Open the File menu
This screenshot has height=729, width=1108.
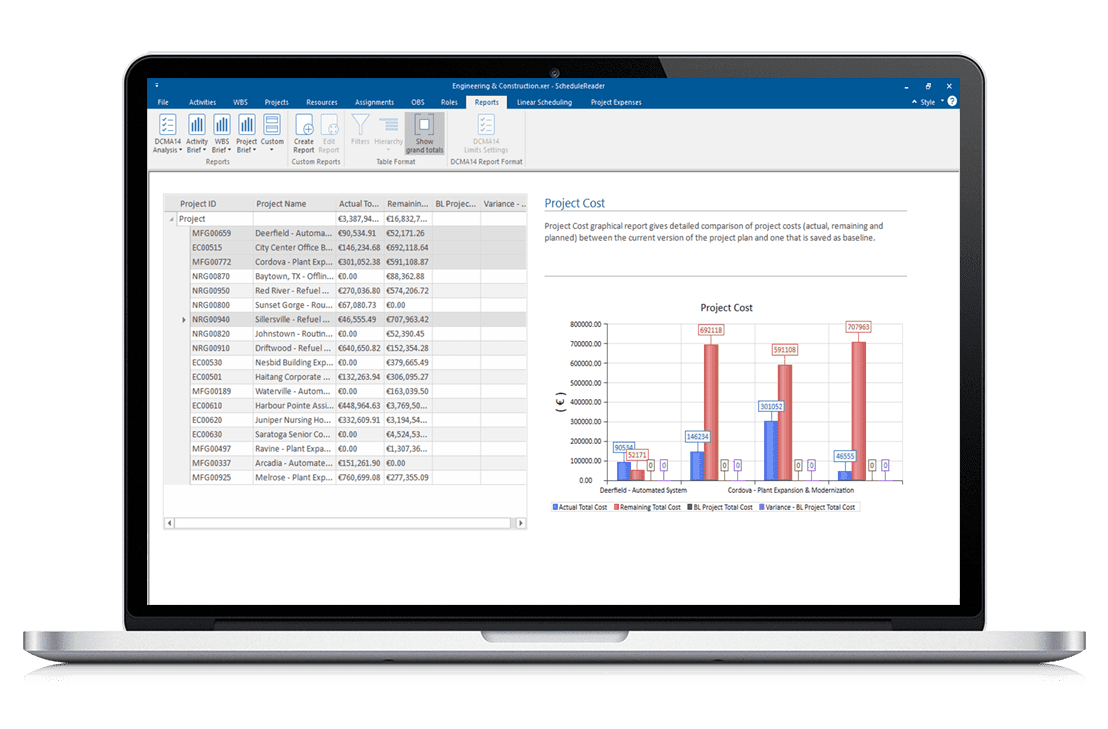pyautogui.click(x=163, y=101)
